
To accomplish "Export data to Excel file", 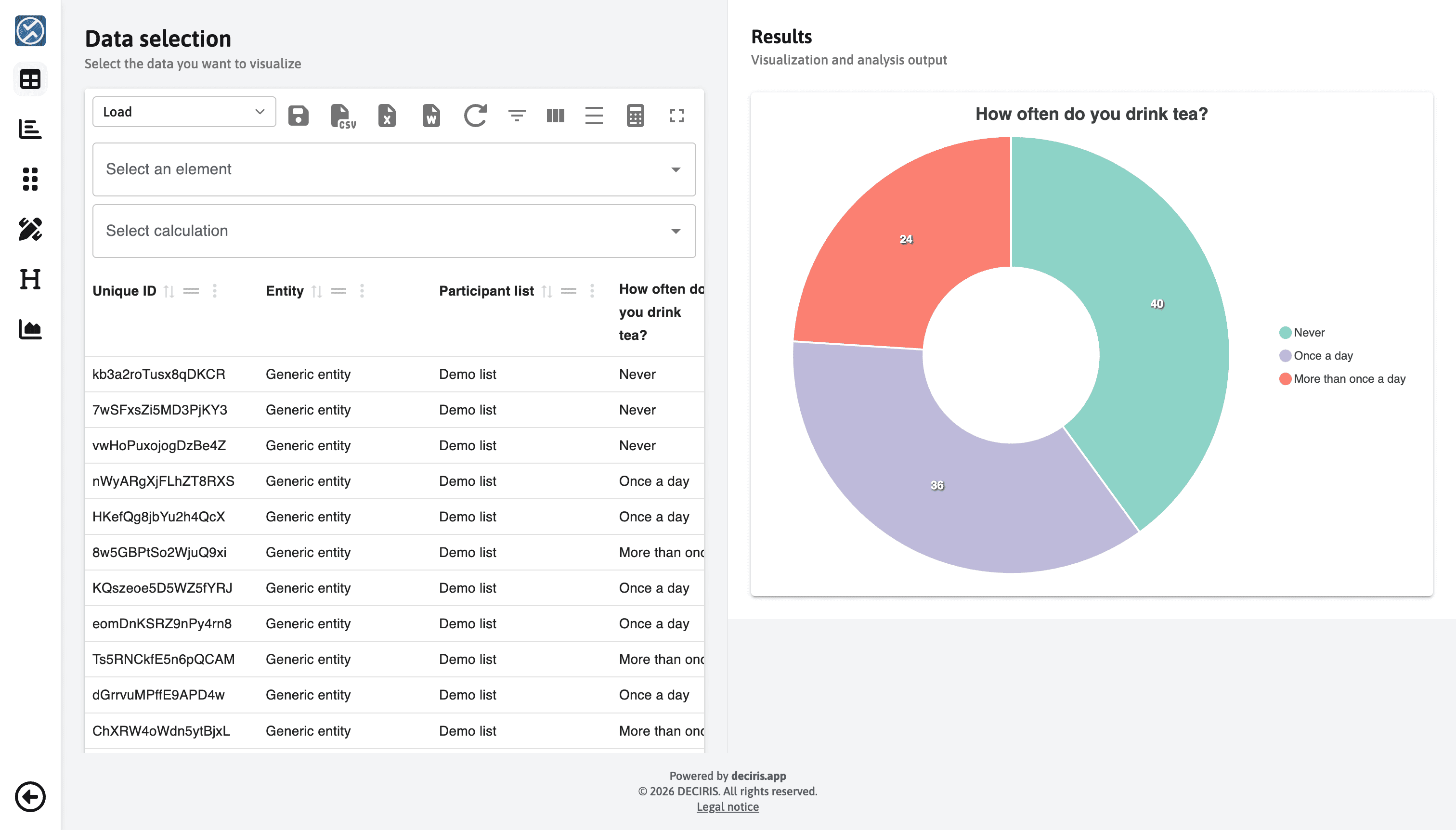I will (x=387, y=116).
